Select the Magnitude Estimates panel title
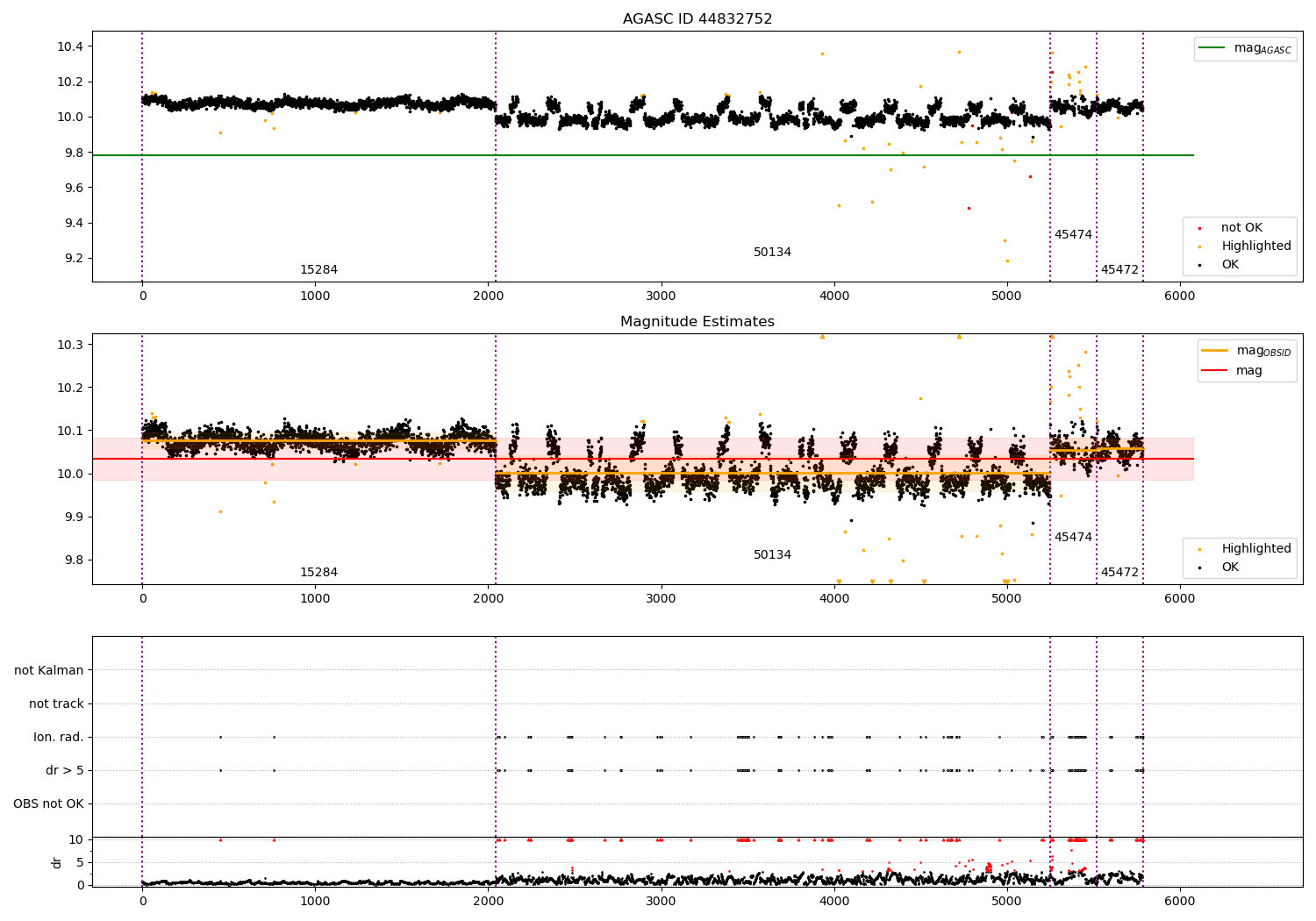 click(x=697, y=322)
